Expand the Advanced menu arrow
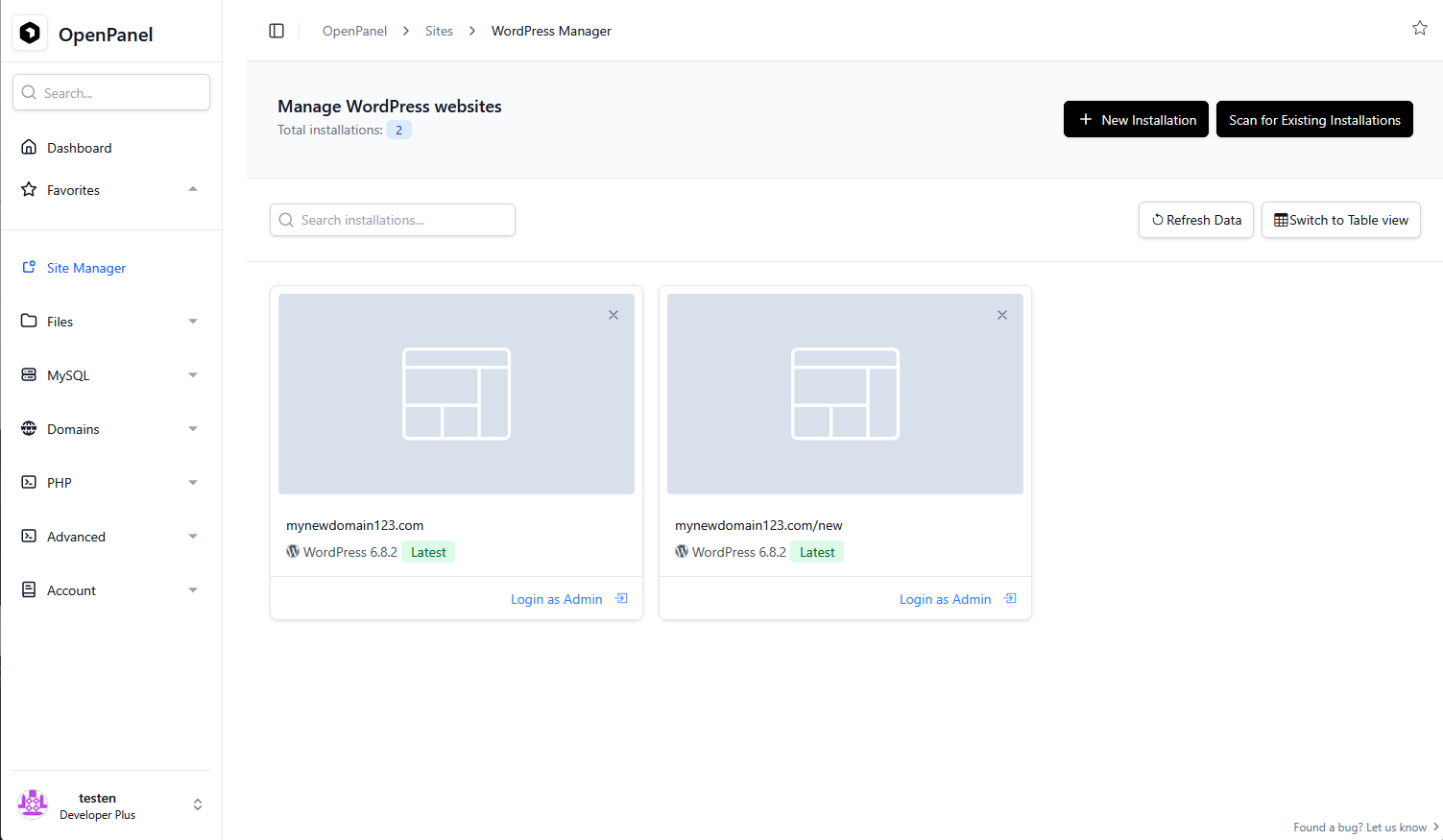The width and height of the screenshot is (1443, 840). coord(193,537)
